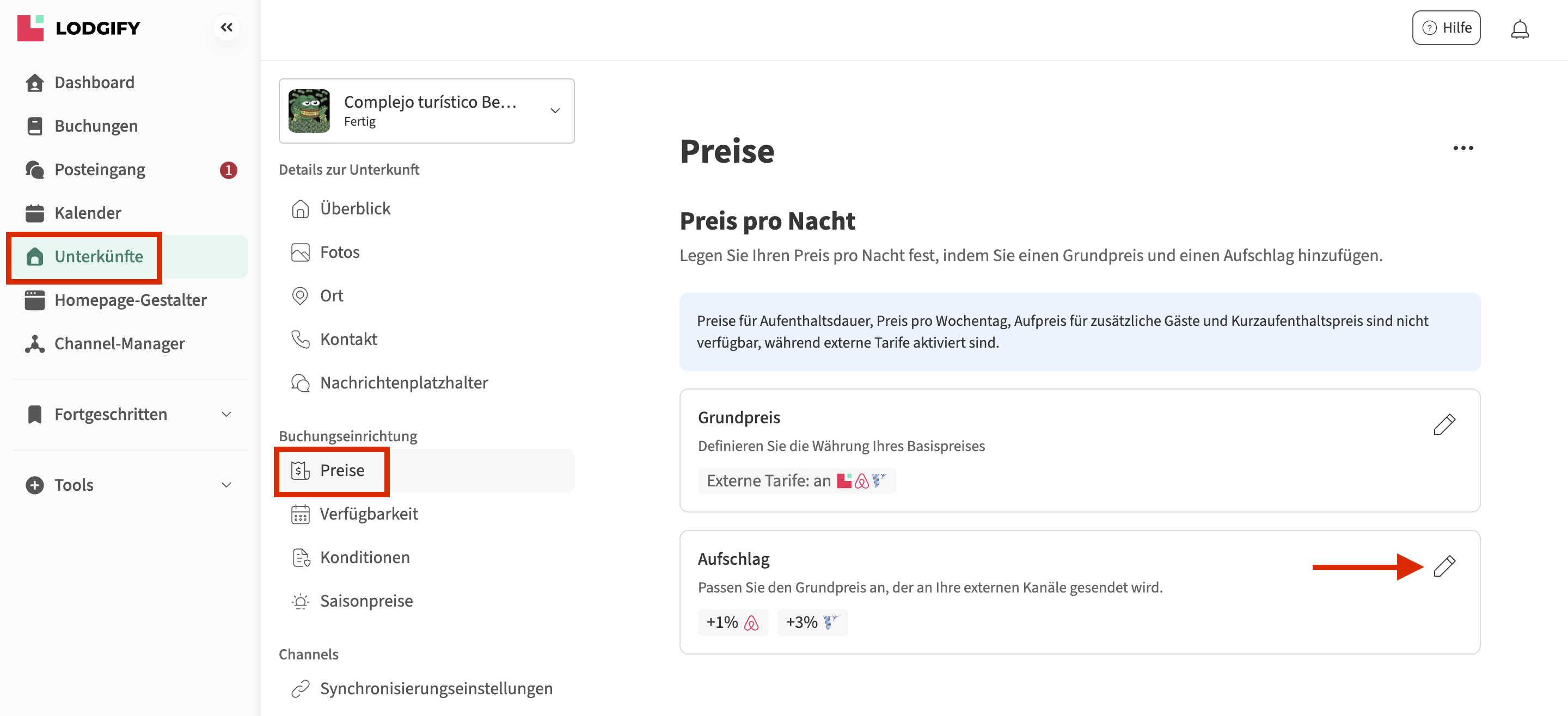Screen dimensions: 1568x716
Task: Open the Kalender section
Action: pyautogui.click(x=88, y=213)
